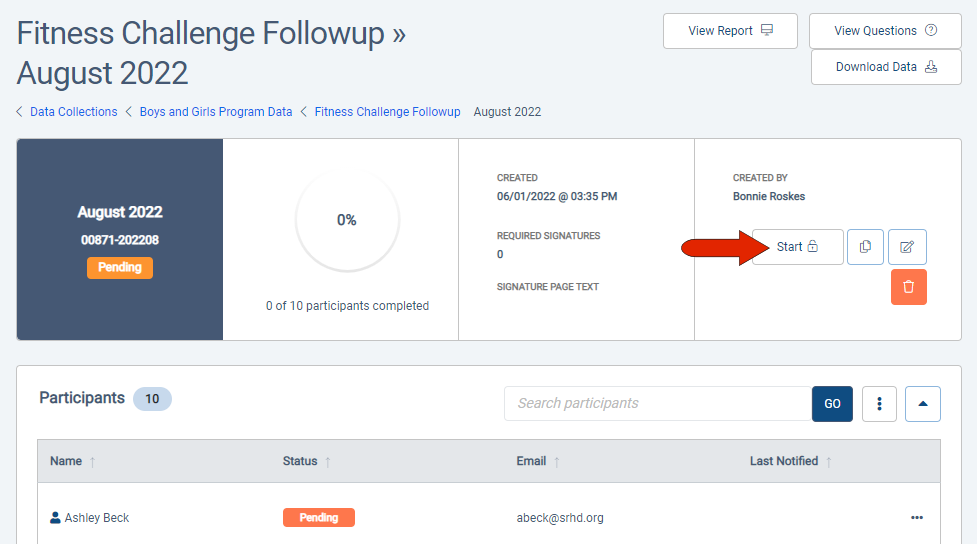Click the View Questions button
This screenshot has height=544, width=977.
click(x=885, y=31)
